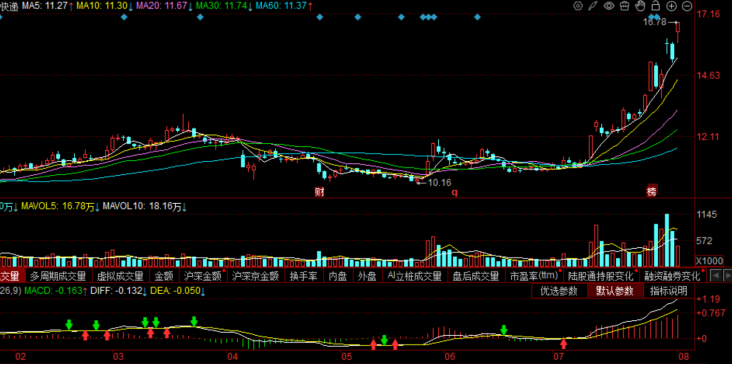Open the 换手率 tab
The image size is (733, 365).
[x=303, y=275]
